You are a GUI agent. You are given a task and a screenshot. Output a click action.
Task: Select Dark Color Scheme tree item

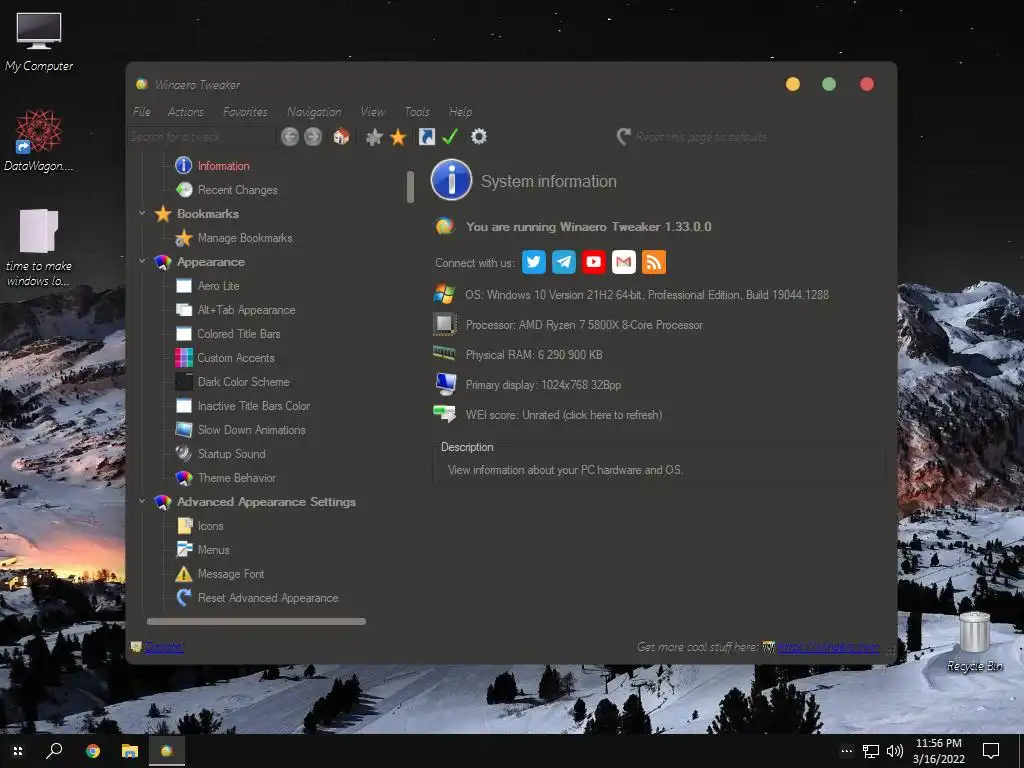tap(243, 381)
